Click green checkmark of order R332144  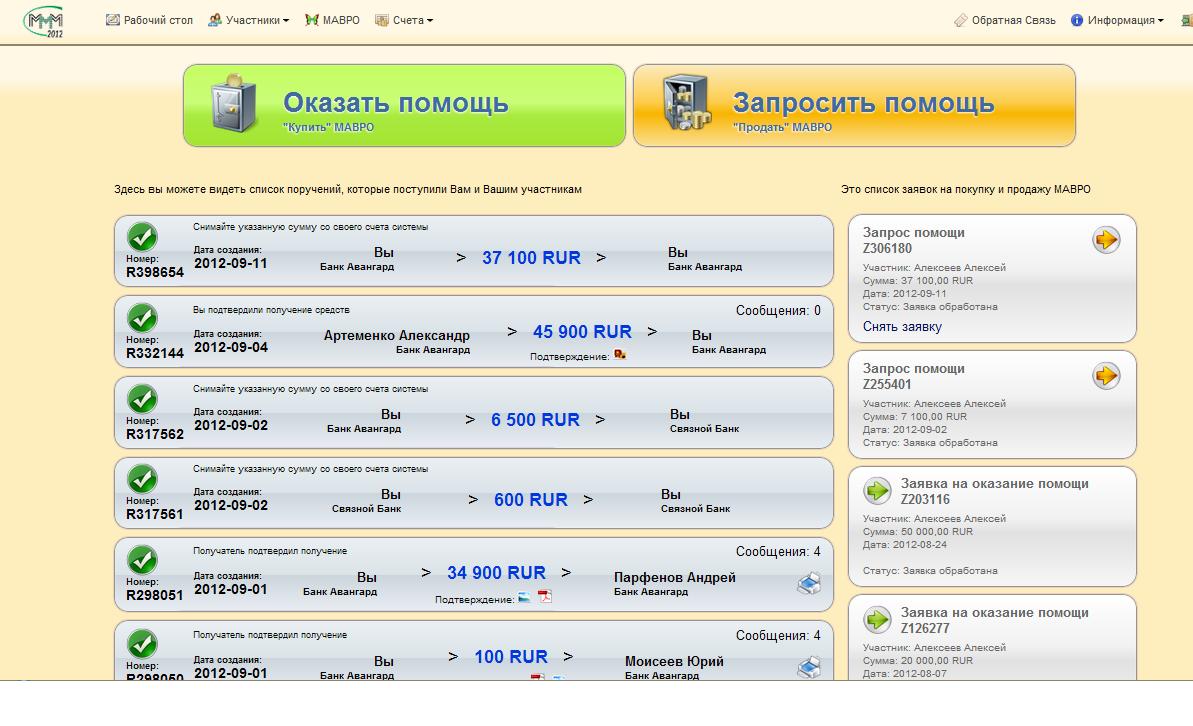[142, 318]
